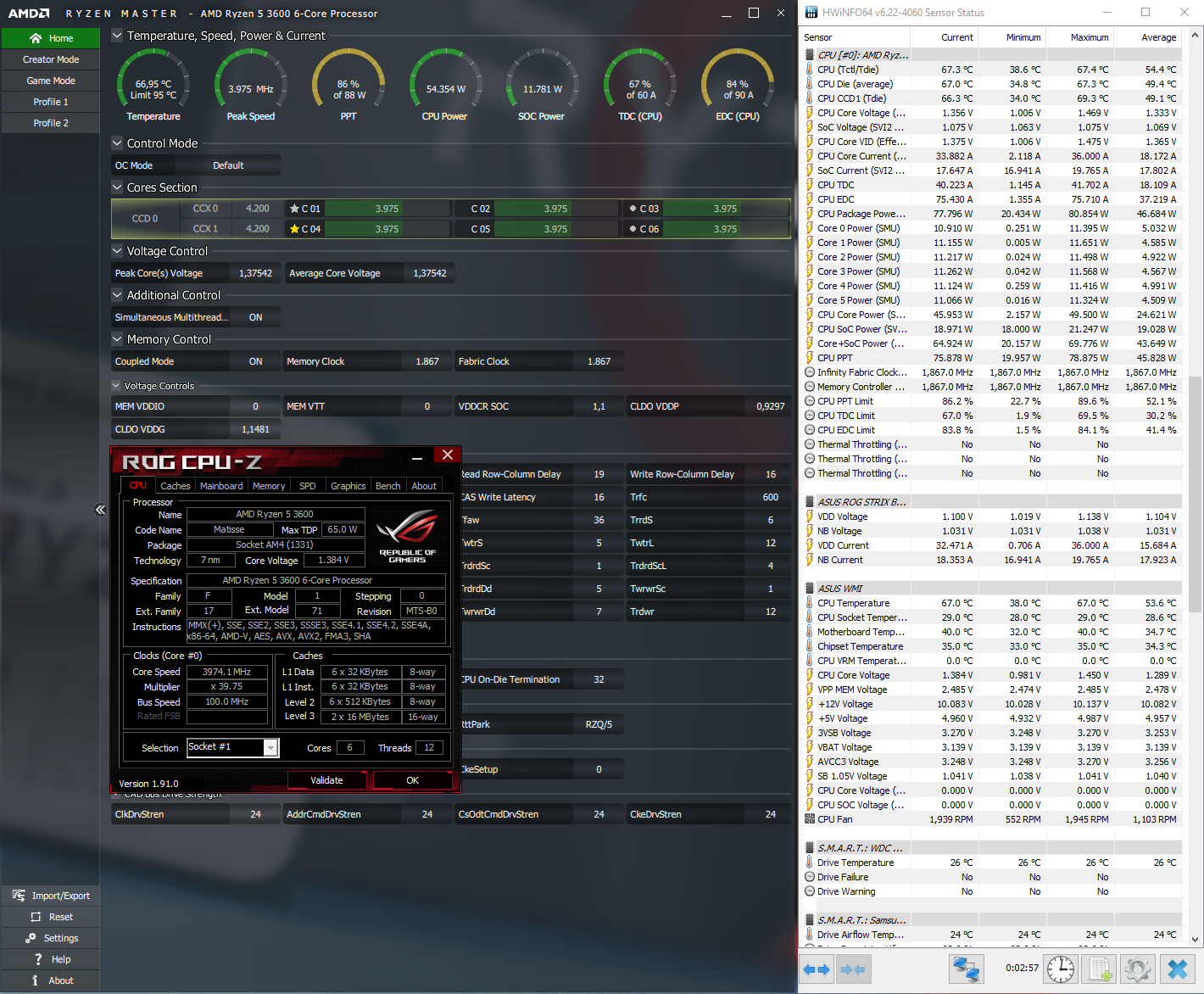The height and width of the screenshot is (994, 1204).
Task: Click the Current column header in HWiNFO
Action: click(x=945, y=37)
